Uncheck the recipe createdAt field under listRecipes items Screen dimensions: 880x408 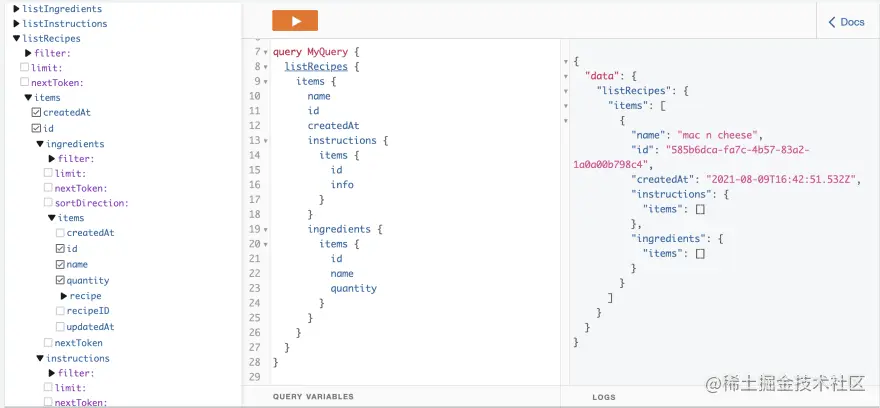pos(36,112)
